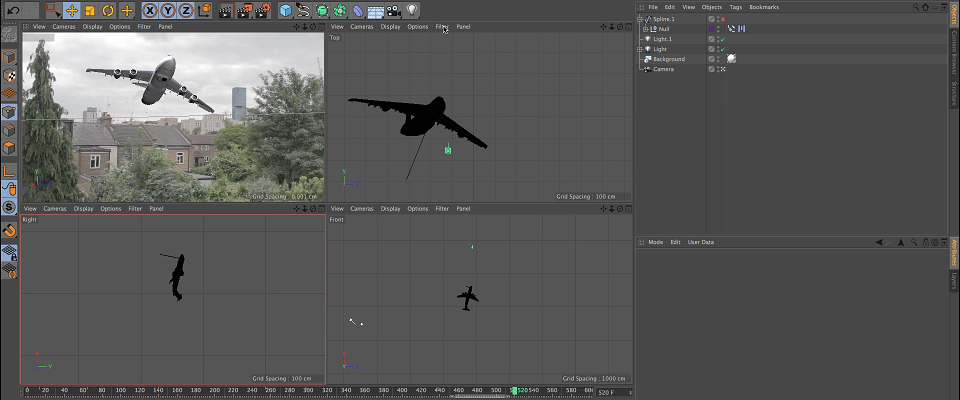The height and width of the screenshot is (400, 960).
Task: Select Edges mode cube icon
Action: pos(9,130)
